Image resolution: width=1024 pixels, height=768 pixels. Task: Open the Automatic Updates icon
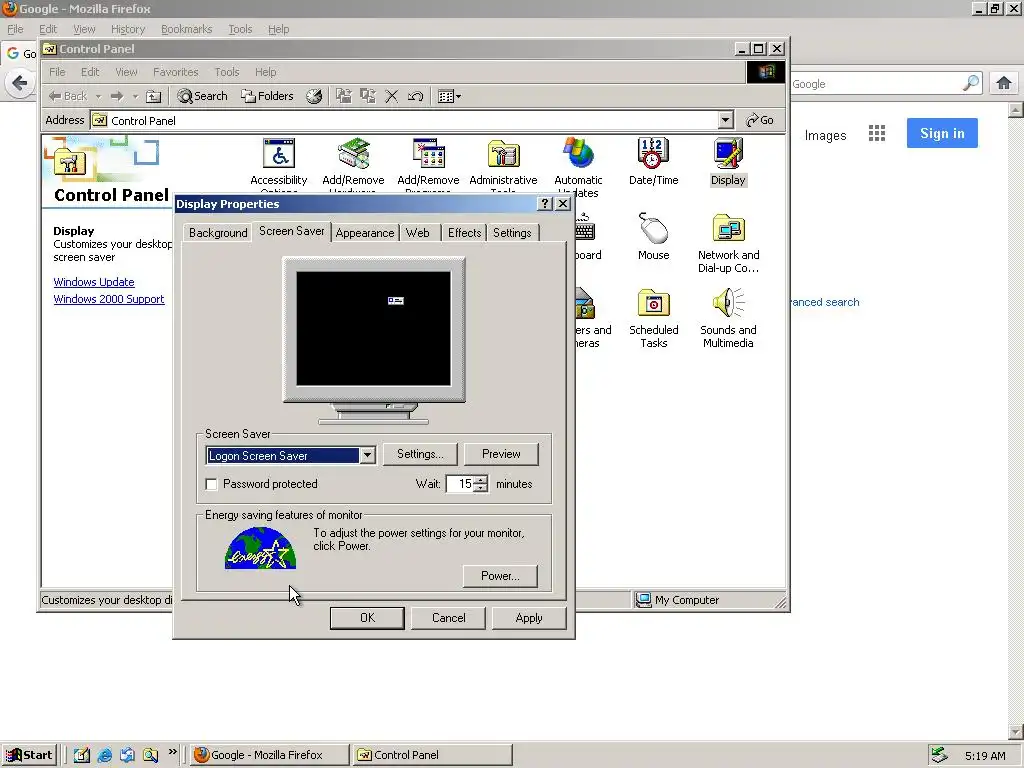pyautogui.click(x=578, y=167)
